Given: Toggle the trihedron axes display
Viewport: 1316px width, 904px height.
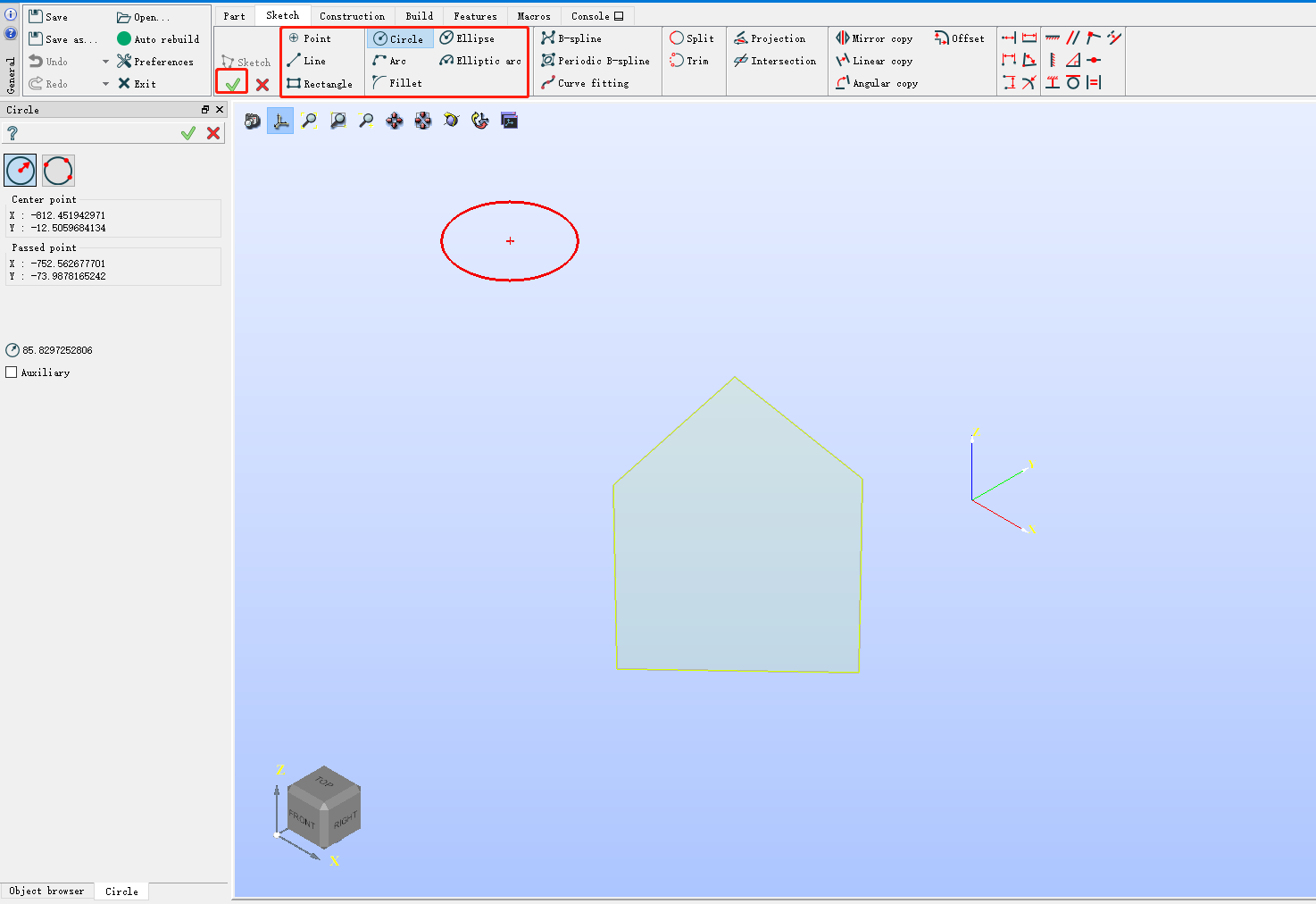Looking at the screenshot, I should 280,121.
